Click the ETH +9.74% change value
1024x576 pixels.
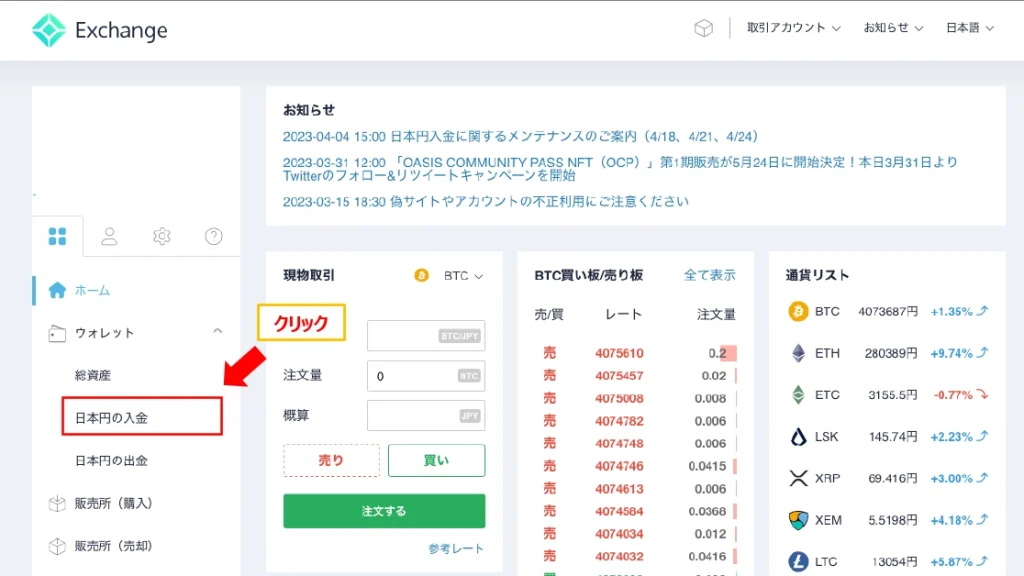[x=952, y=353]
